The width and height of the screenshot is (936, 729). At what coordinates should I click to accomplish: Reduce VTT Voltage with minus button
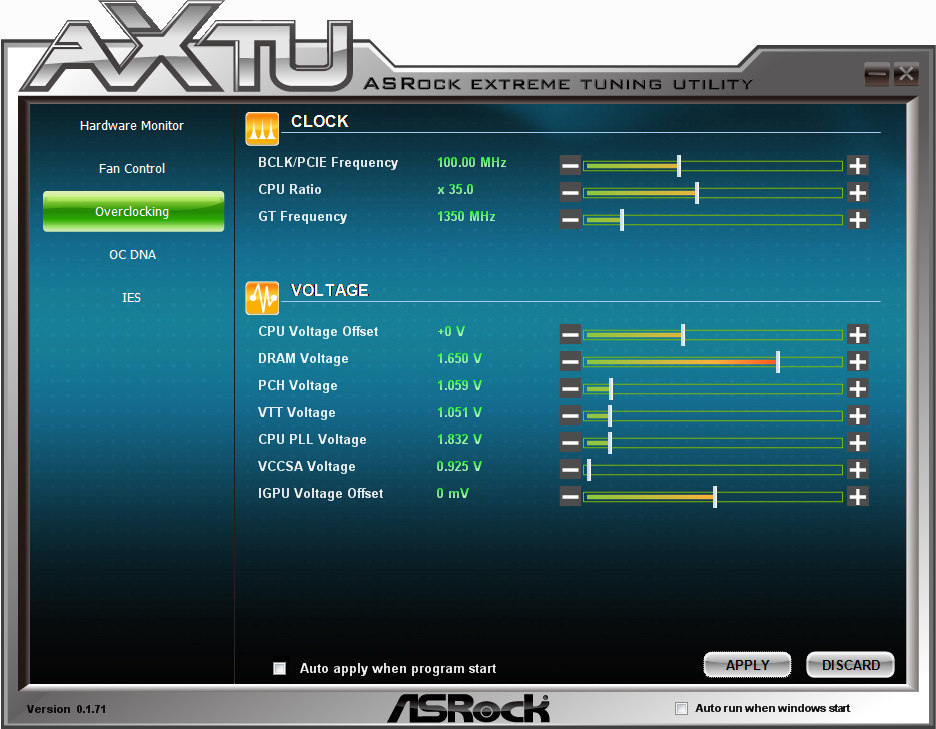pos(570,416)
